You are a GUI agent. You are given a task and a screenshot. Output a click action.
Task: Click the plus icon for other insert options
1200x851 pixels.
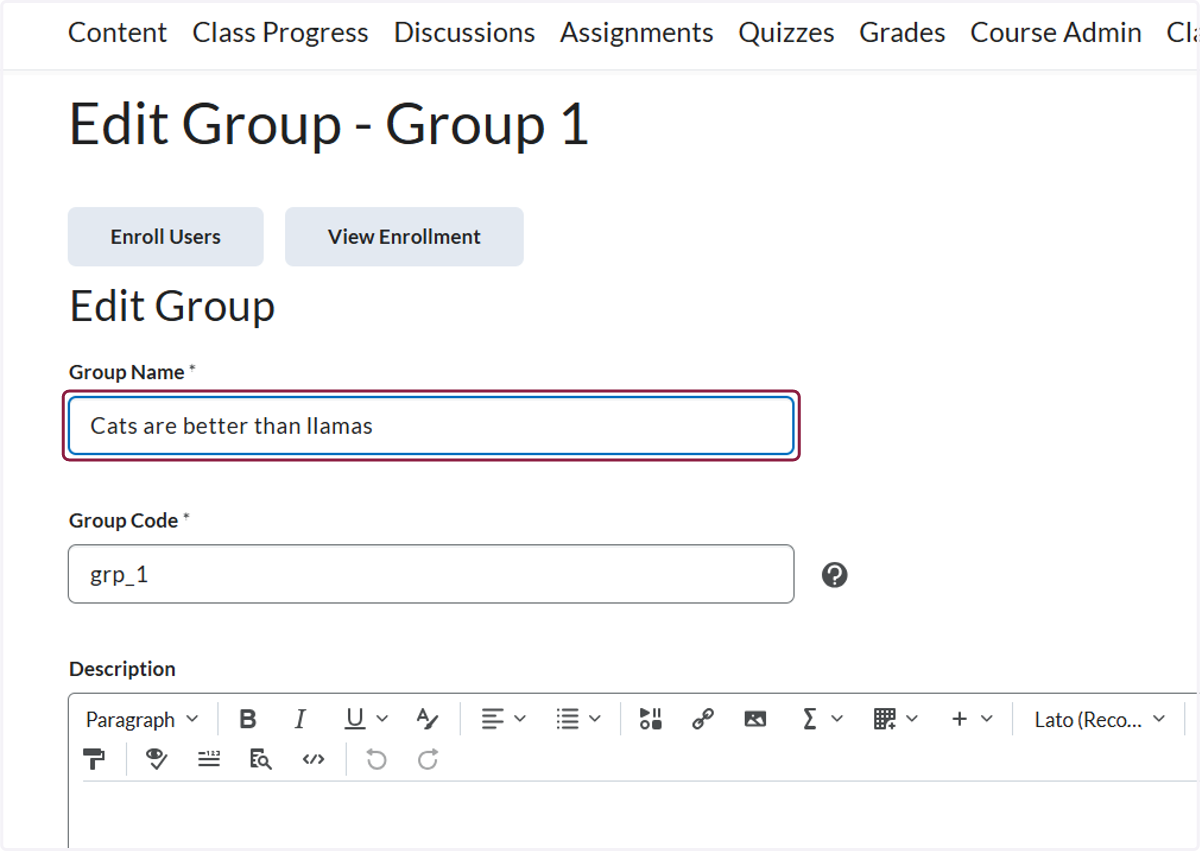[x=959, y=719]
